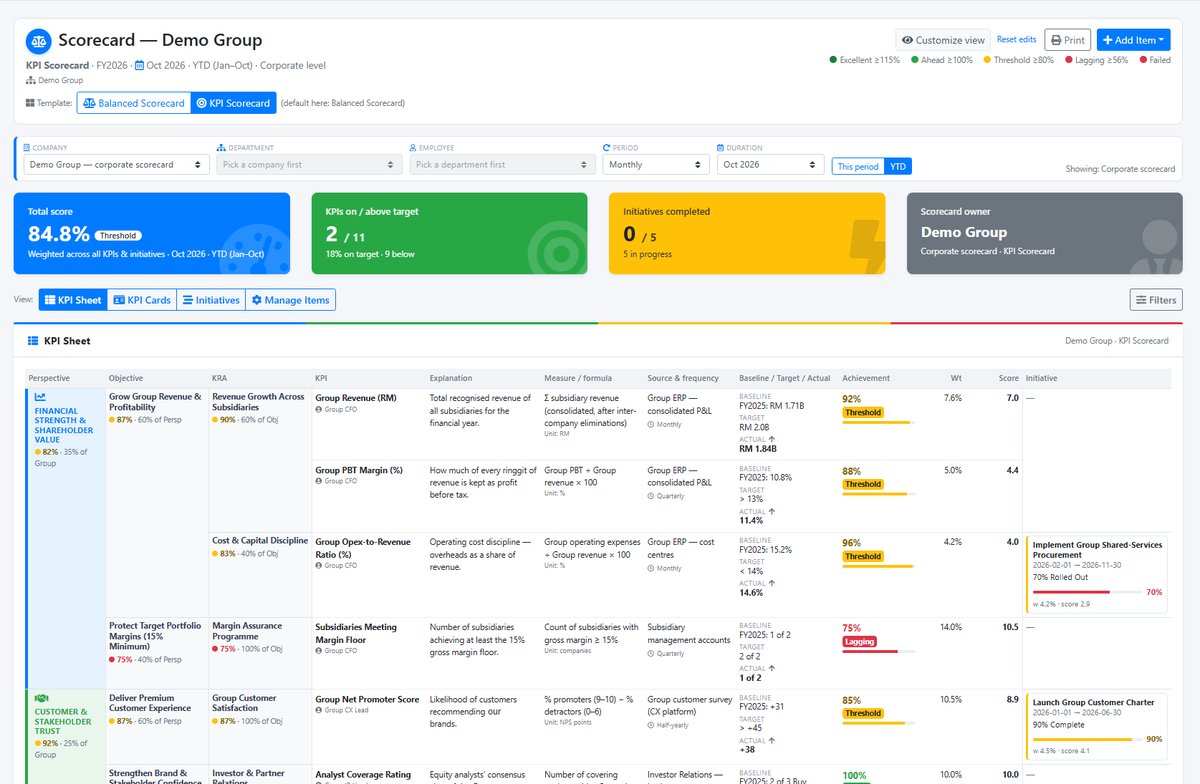
Task: Click the balance scale Scorecard logo icon
Action: tap(39, 41)
